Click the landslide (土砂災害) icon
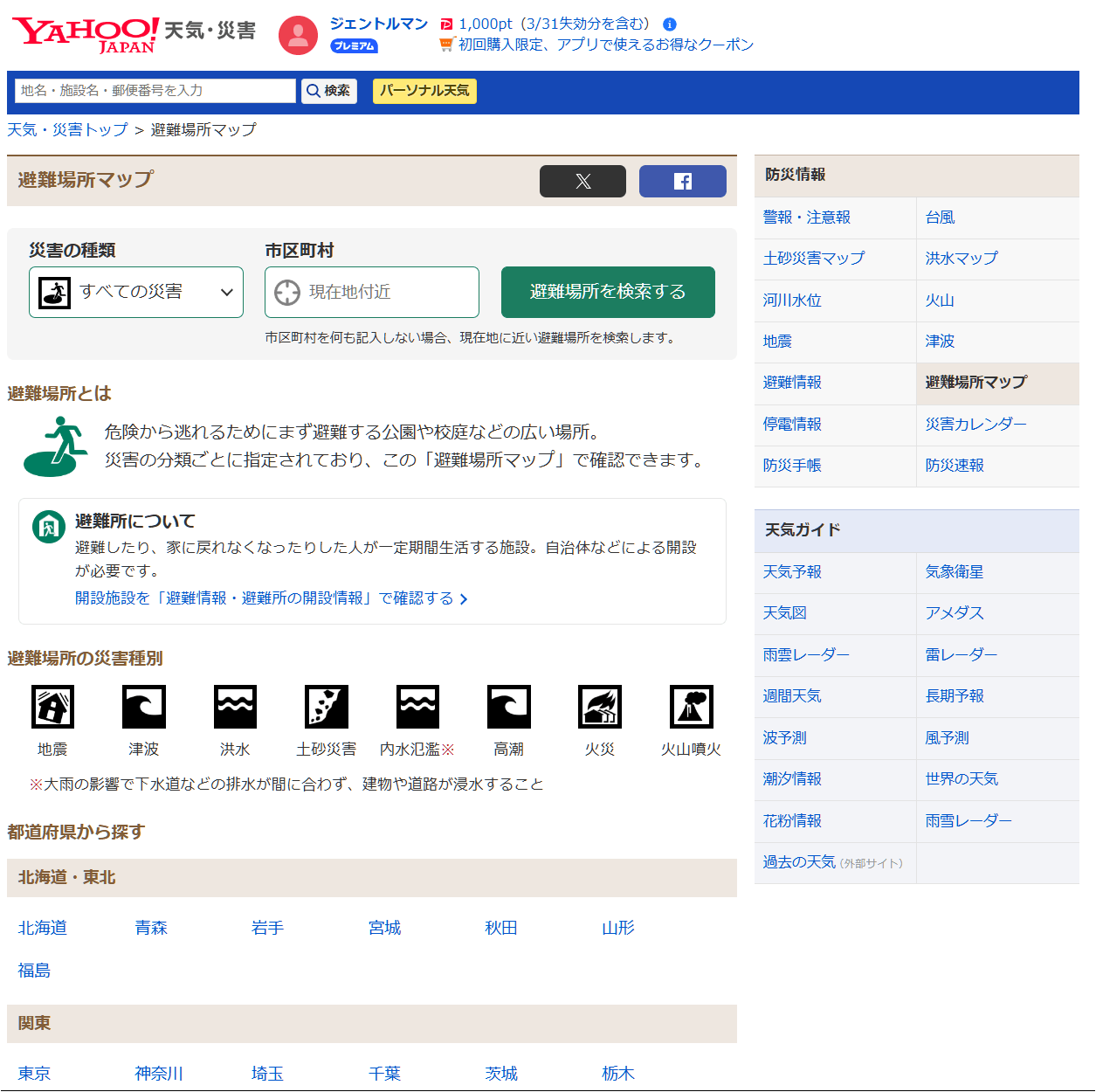The height and width of the screenshot is (1092, 1096). click(x=326, y=707)
